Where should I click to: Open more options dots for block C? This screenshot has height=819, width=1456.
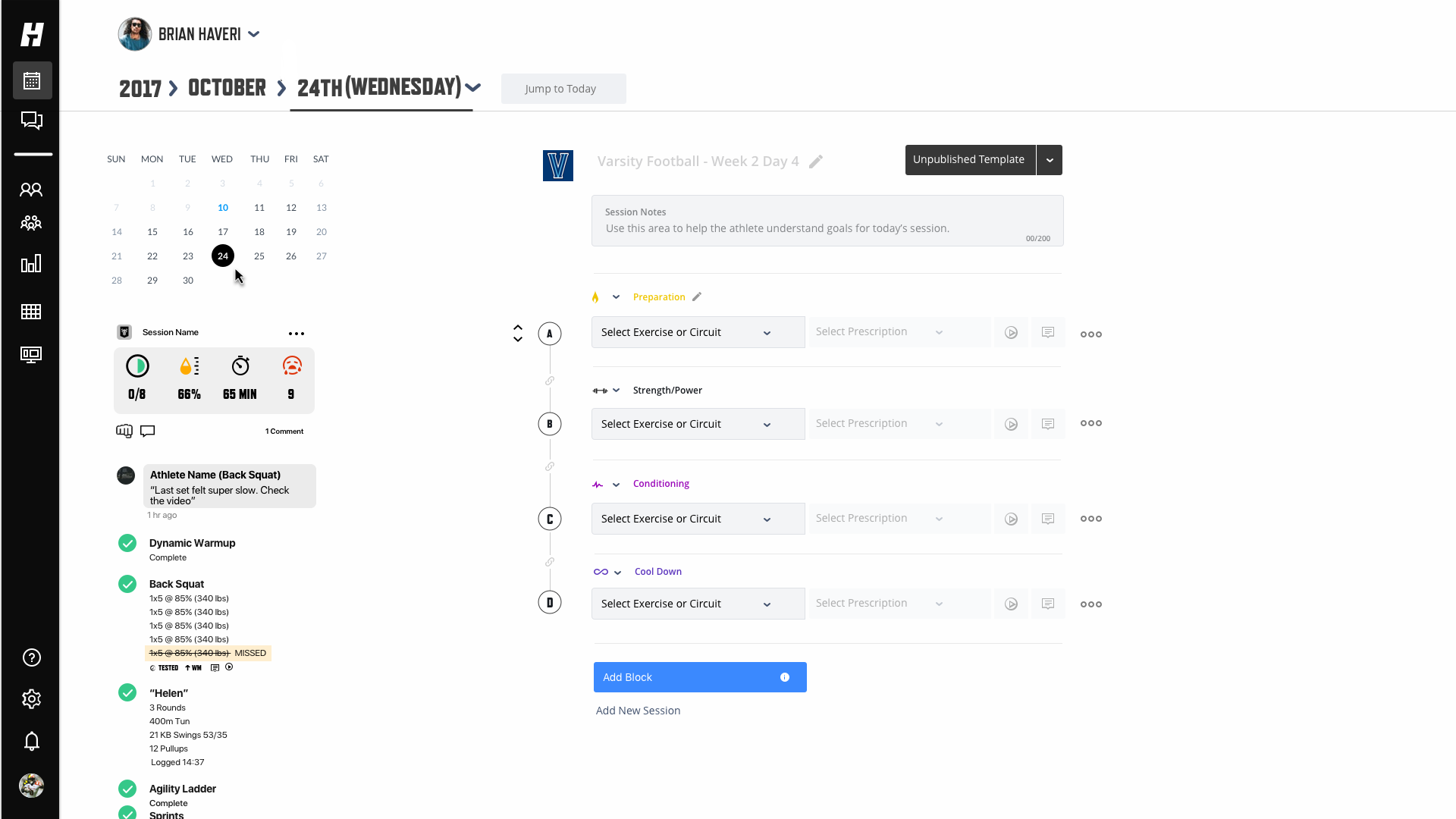tap(1091, 519)
